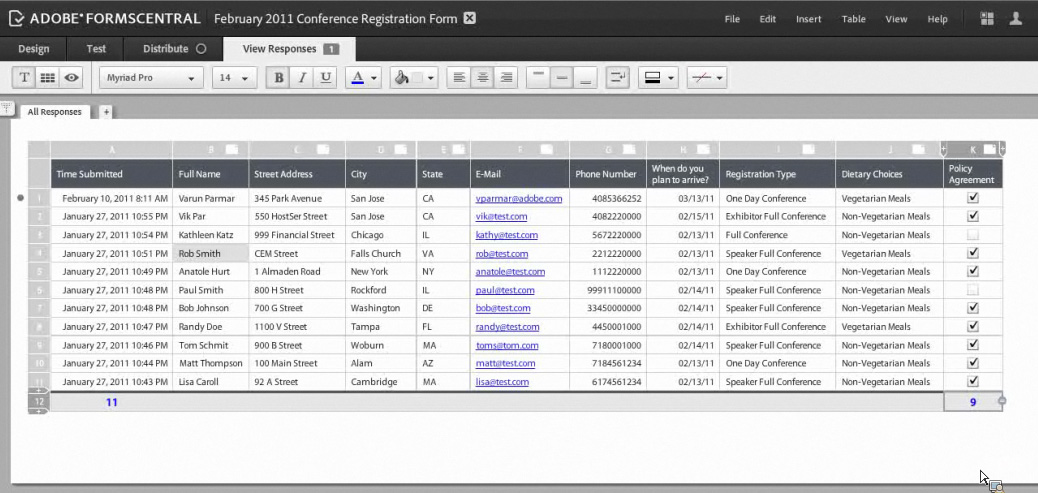Screen dimensions: 1038x493
Task: Check Policy Agreement box for Kathleen Katz
Action: point(973,235)
